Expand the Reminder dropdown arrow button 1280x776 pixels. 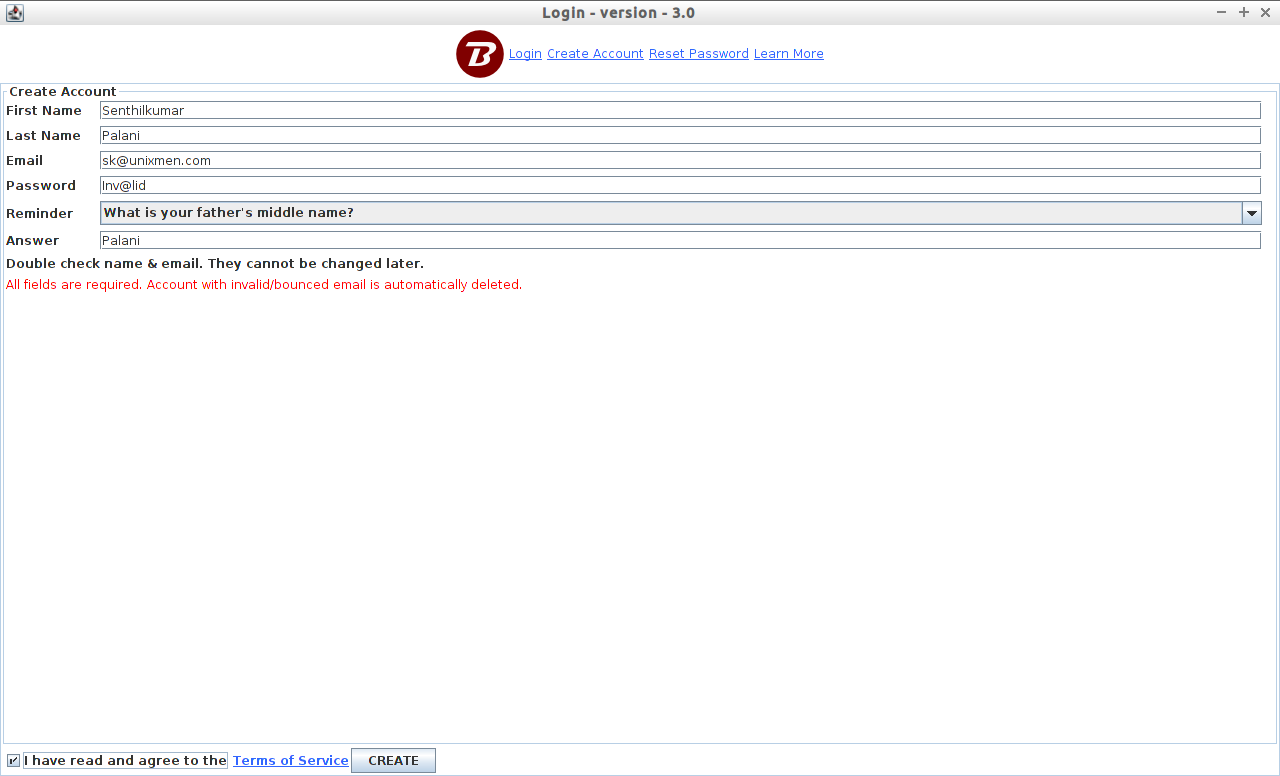click(1251, 213)
